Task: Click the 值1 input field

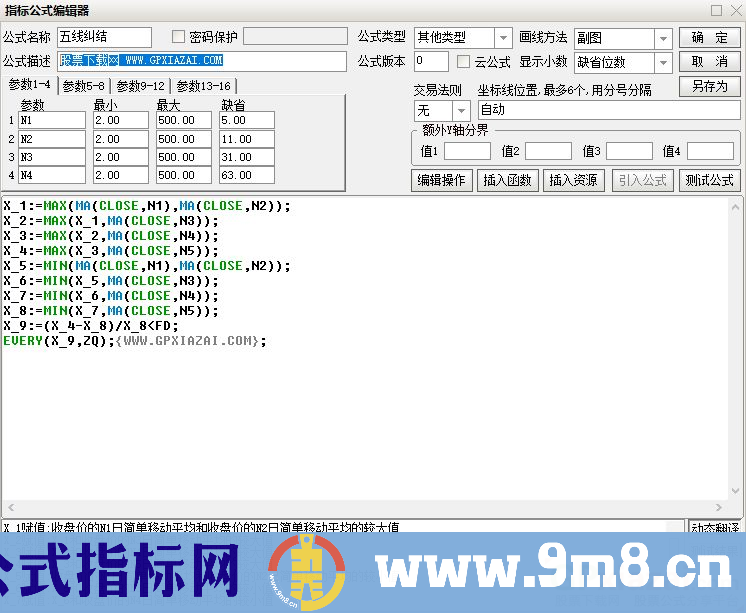Action: [x=467, y=151]
